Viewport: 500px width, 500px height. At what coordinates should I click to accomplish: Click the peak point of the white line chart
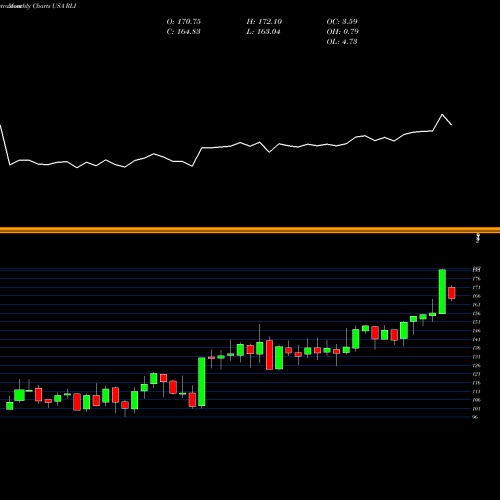point(442,115)
